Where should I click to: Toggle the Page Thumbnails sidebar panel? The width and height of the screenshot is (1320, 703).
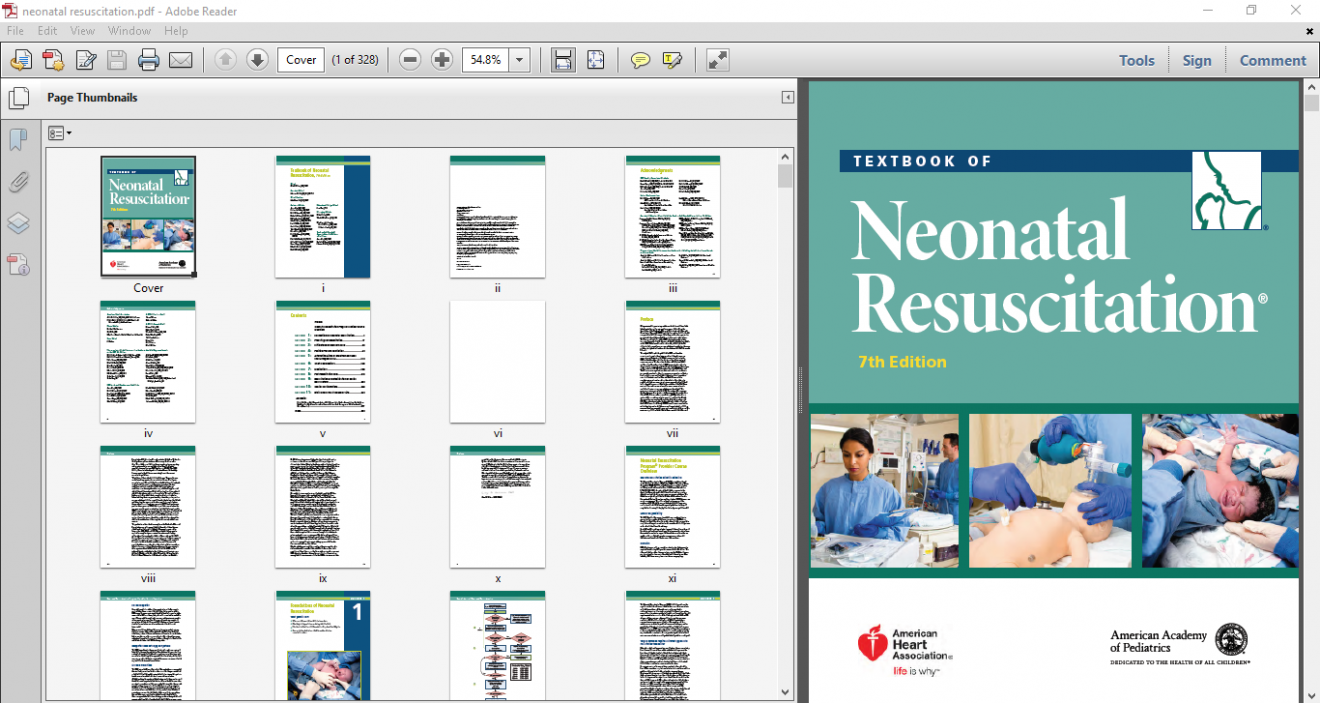[x=19, y=97]
